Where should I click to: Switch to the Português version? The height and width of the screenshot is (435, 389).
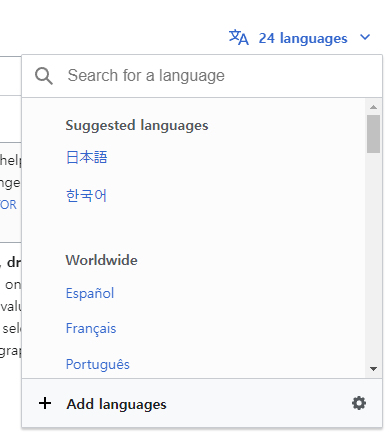(x=98, y=364)
